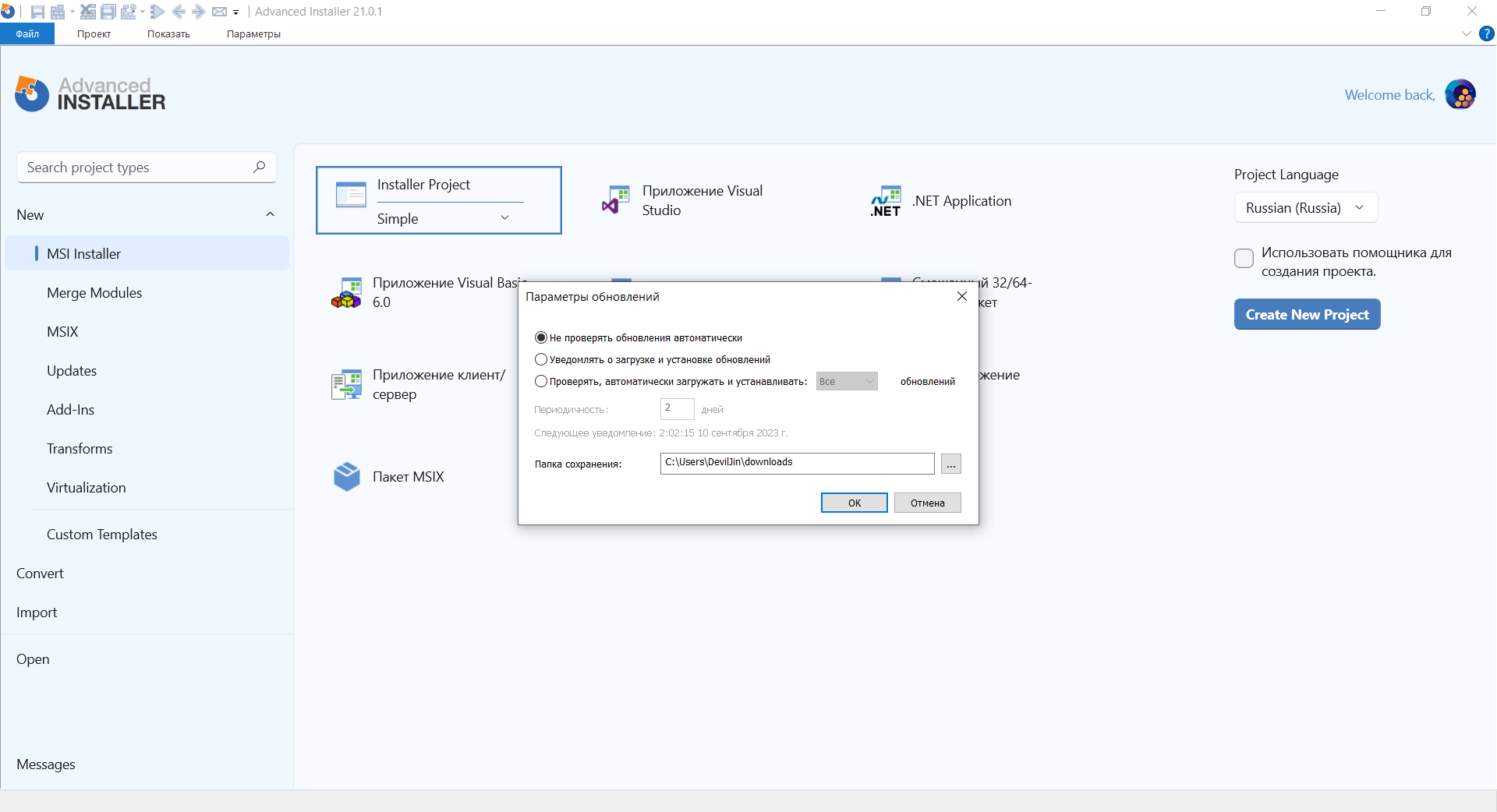Open the Показать ribbon tab
Image resolution: width=1497 pixels, height=812 pixels.
[168, 34]
